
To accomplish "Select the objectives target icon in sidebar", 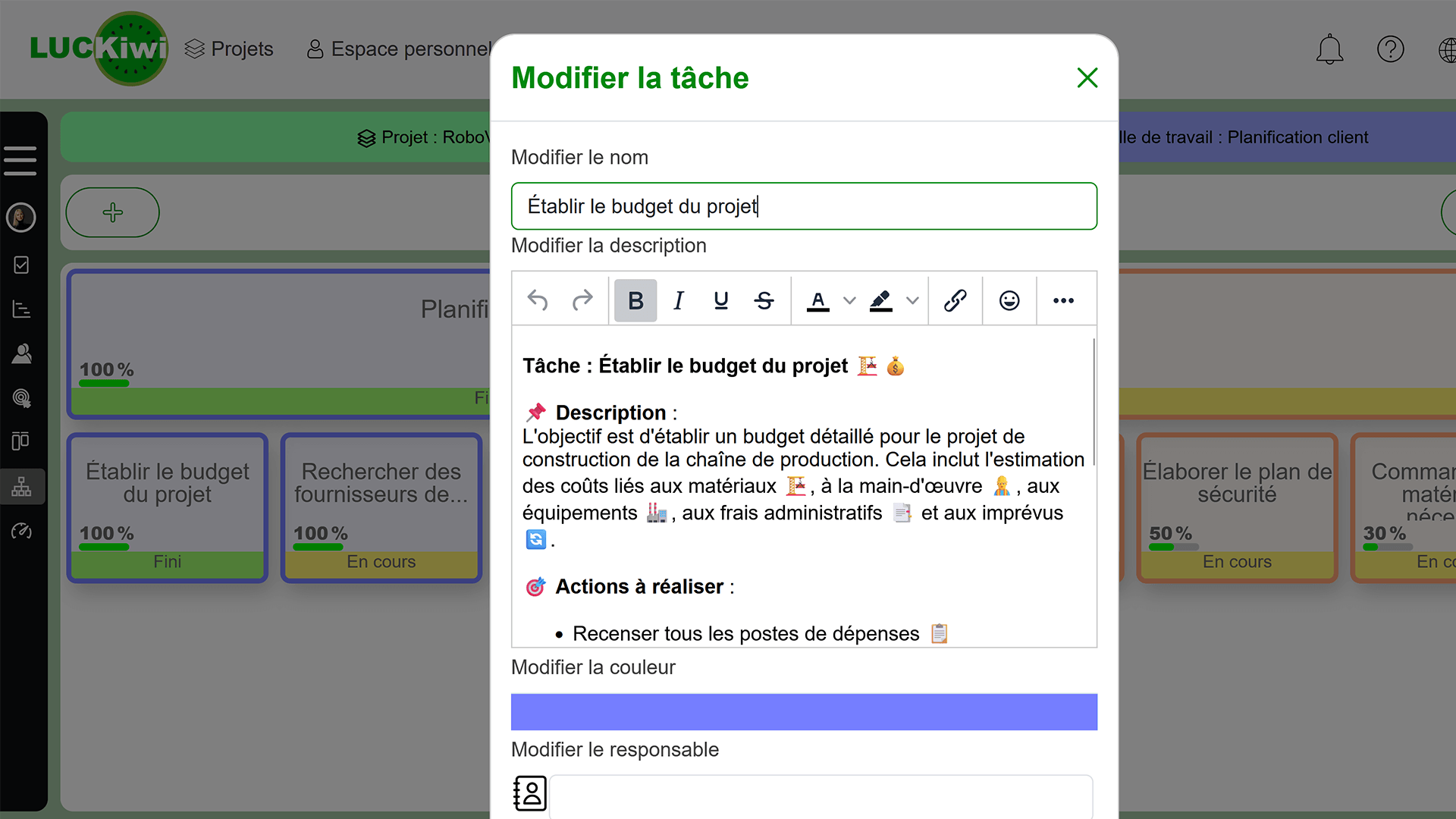I will click(x=22, y=398).
